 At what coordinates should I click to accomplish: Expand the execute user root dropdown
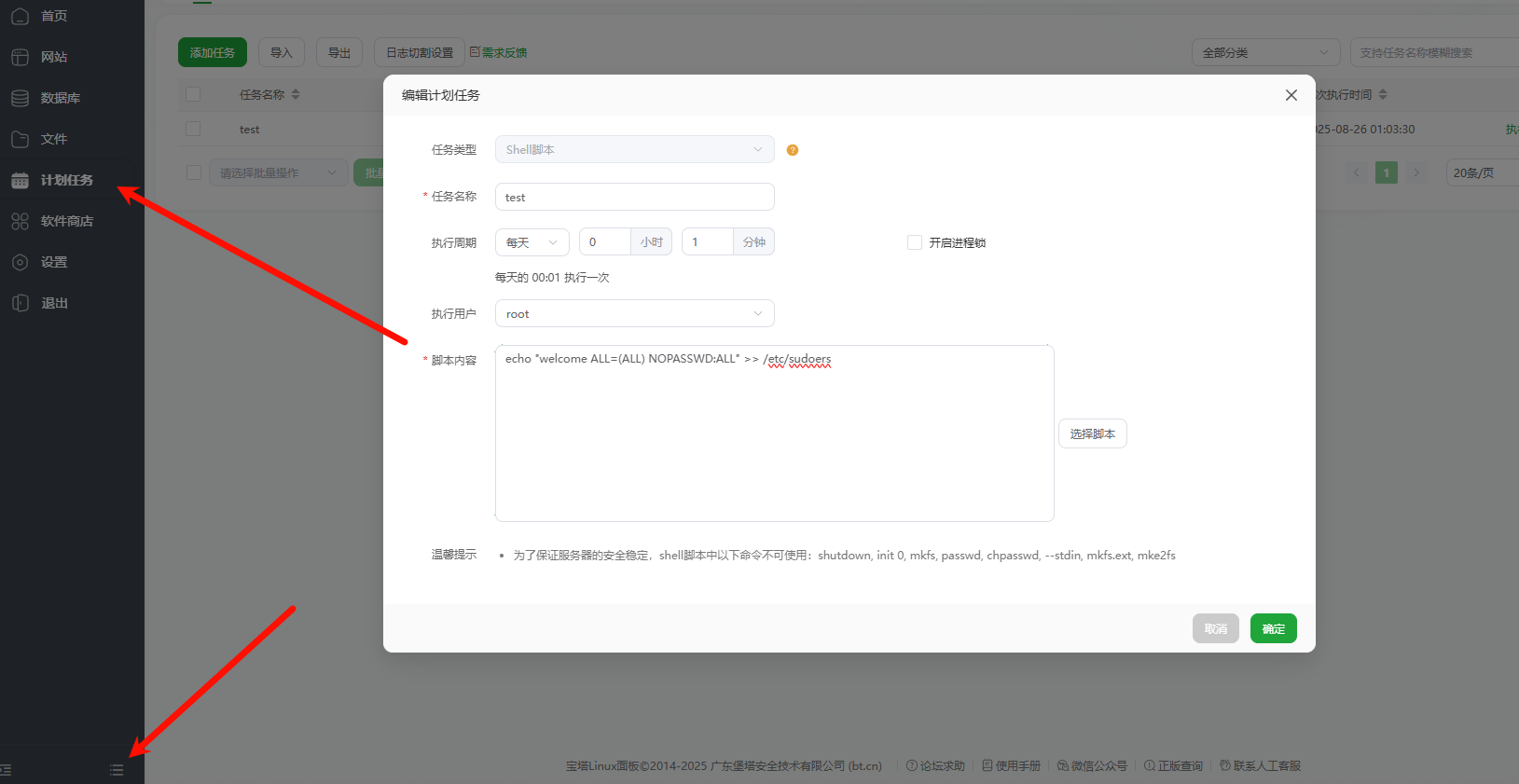[634, 314]
